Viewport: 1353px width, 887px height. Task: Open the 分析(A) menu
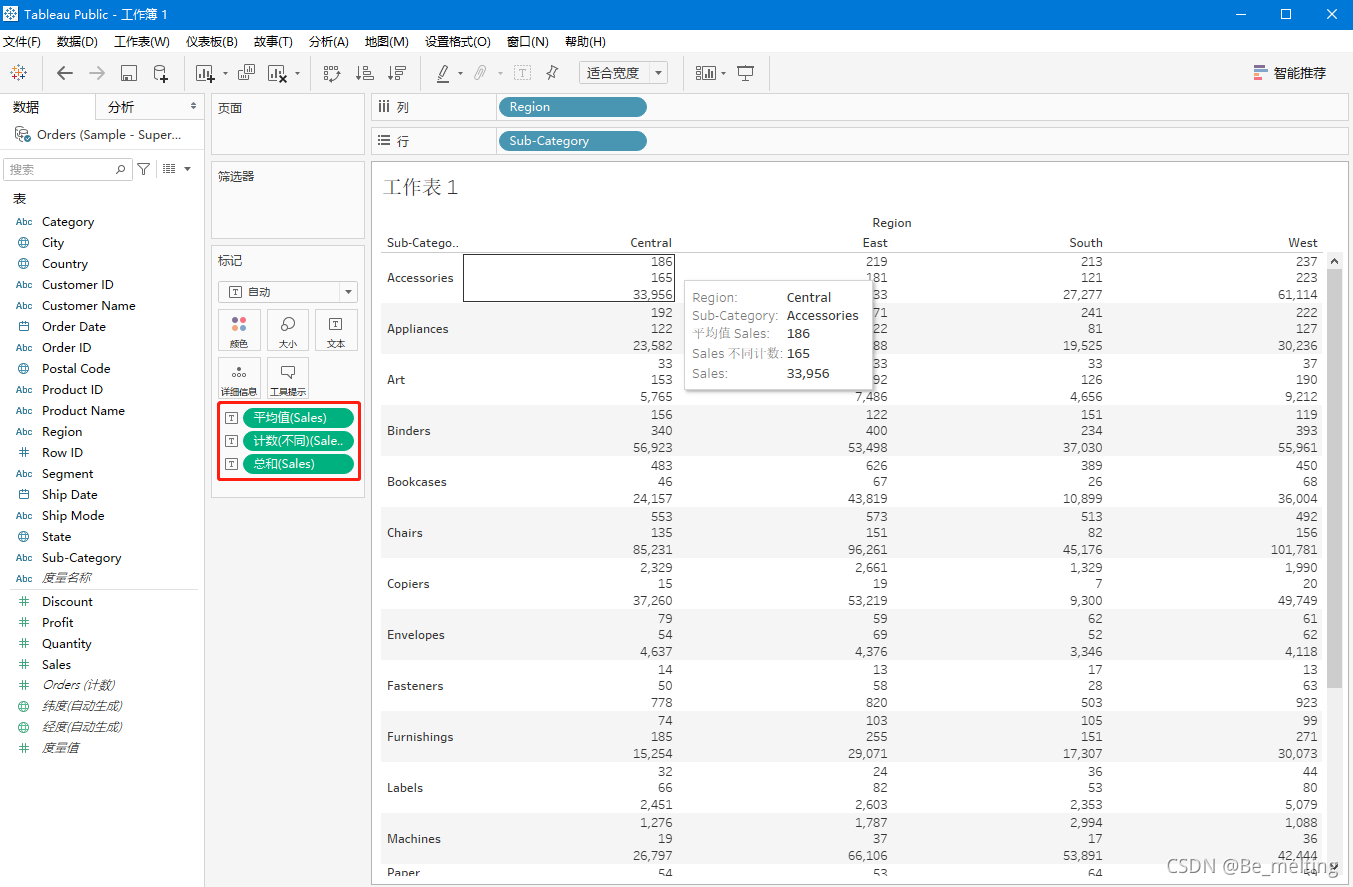[x=329, y=42]
